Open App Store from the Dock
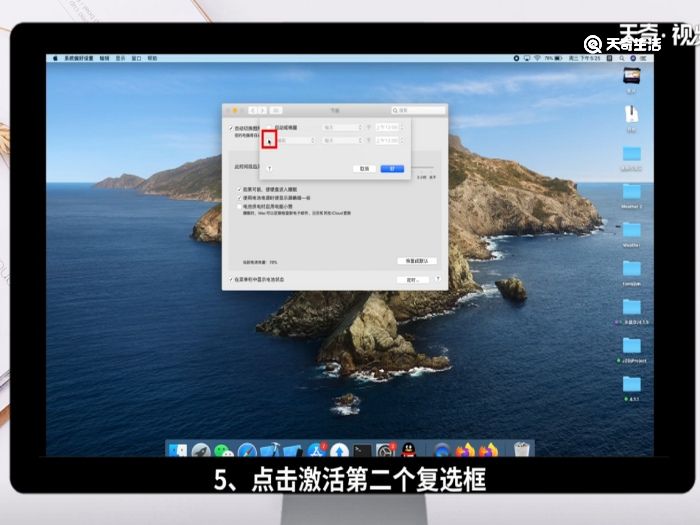This screenshot has height=525, width=700. tap(317, 450)
